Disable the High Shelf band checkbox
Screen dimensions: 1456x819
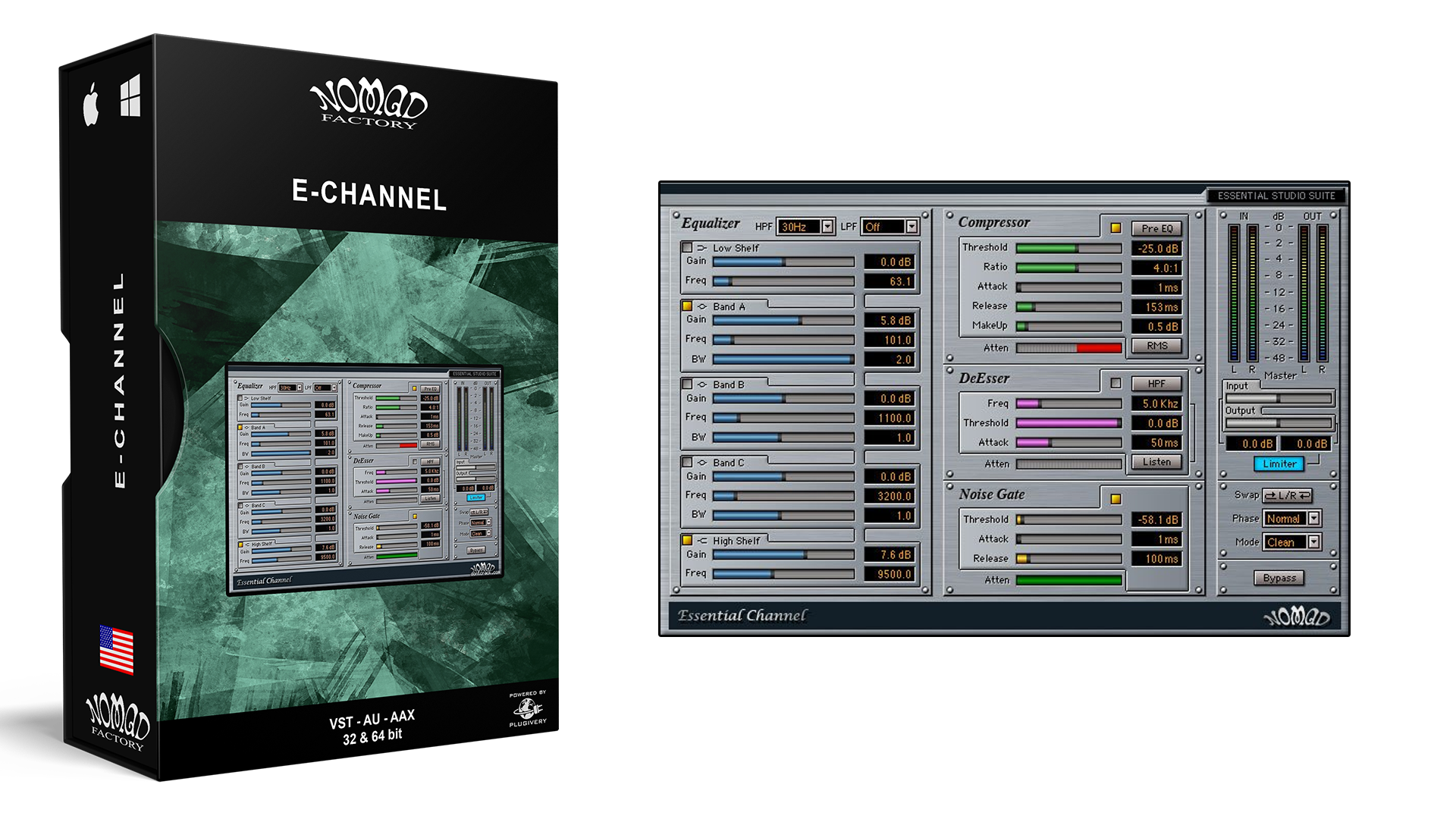(x=687, y=541)
